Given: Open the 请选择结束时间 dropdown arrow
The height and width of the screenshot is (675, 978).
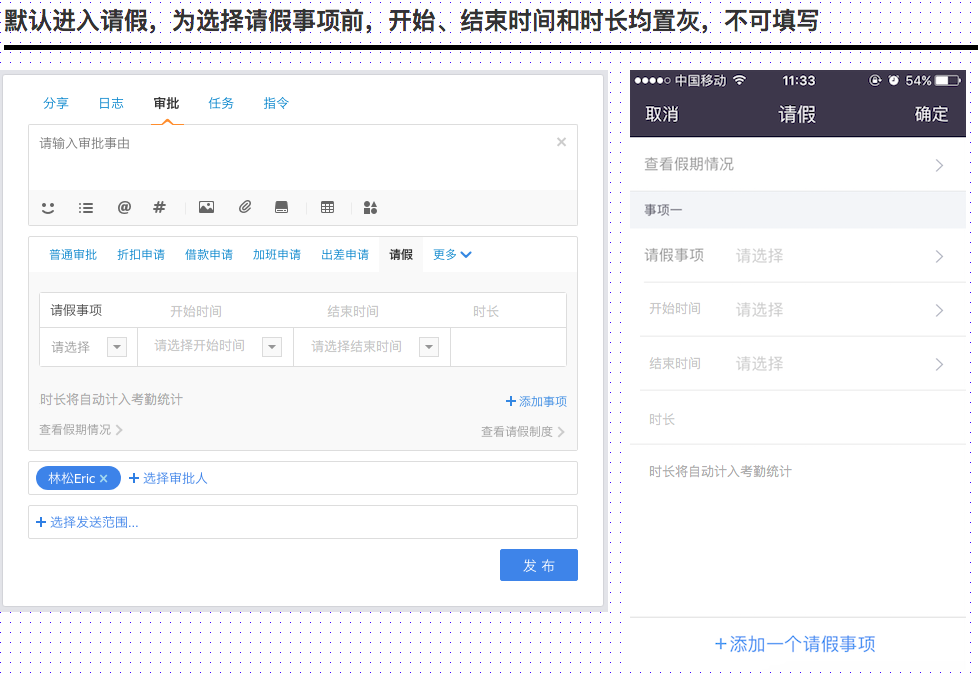Looking at the screenshot, I should pyautogui.click(x=428, y=347).
